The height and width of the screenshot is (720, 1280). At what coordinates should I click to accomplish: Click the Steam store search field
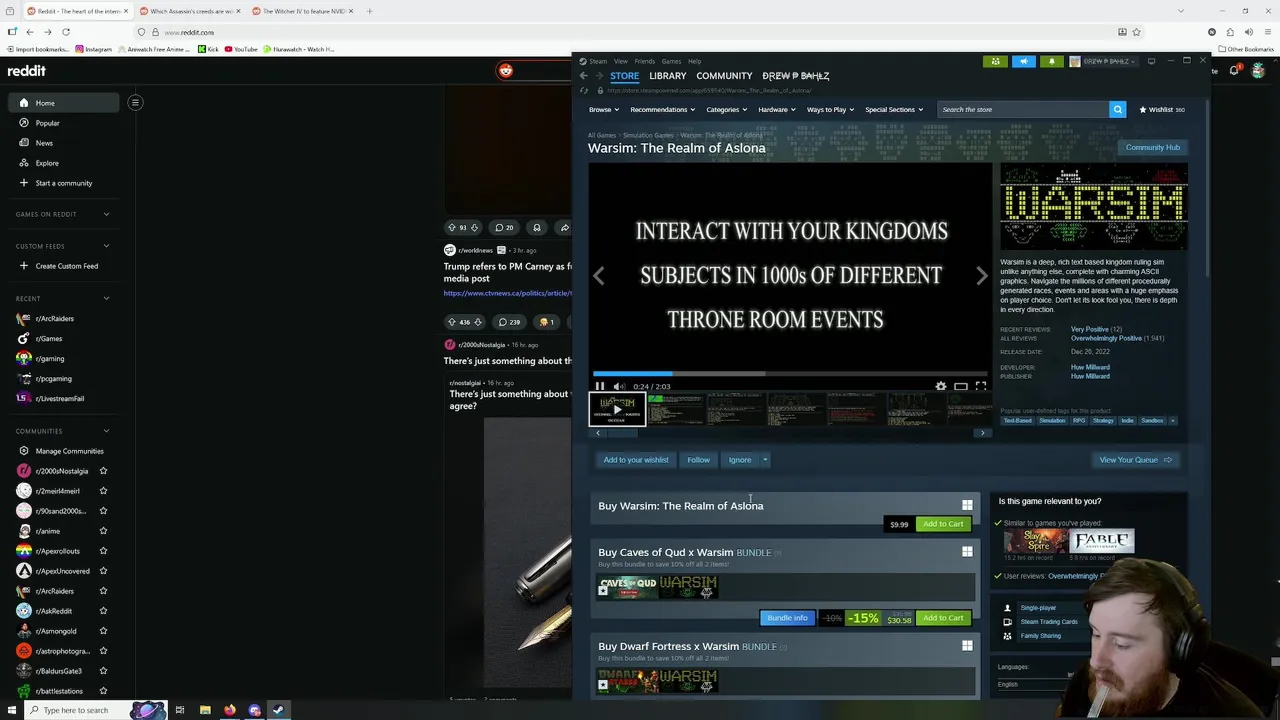tap(1023, 109)
